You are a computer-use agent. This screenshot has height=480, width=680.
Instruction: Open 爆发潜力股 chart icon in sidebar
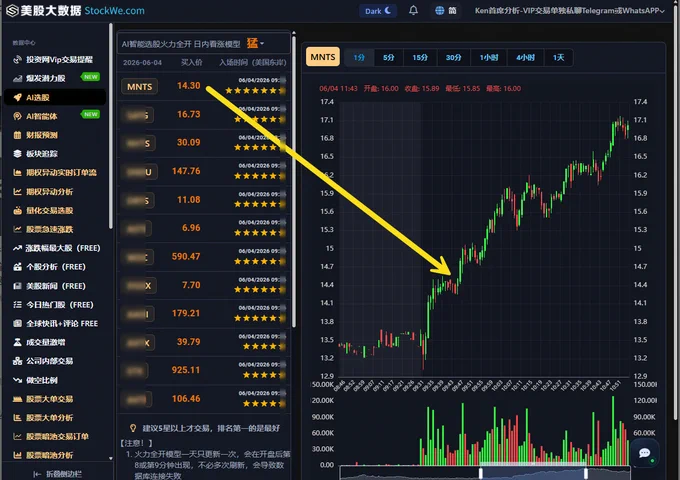17,78
